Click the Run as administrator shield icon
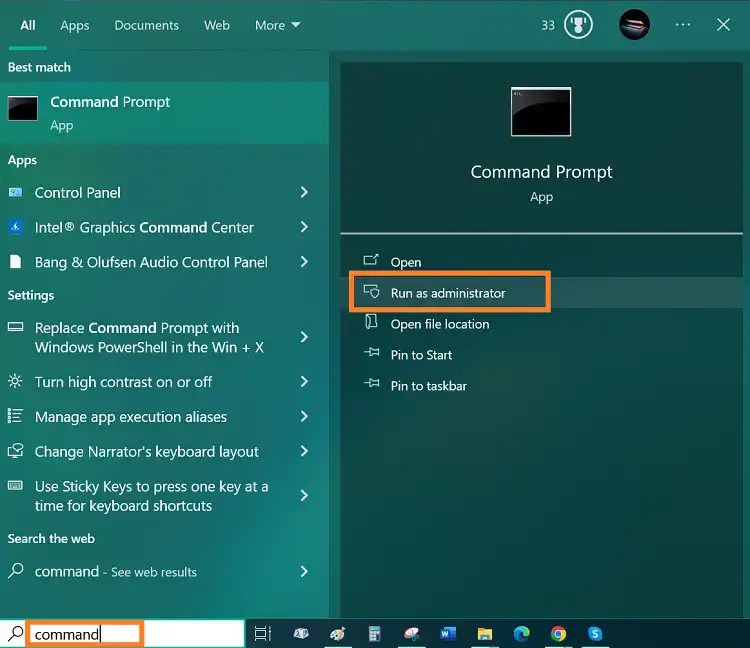The image size is (750, 648). click(371, 291)
